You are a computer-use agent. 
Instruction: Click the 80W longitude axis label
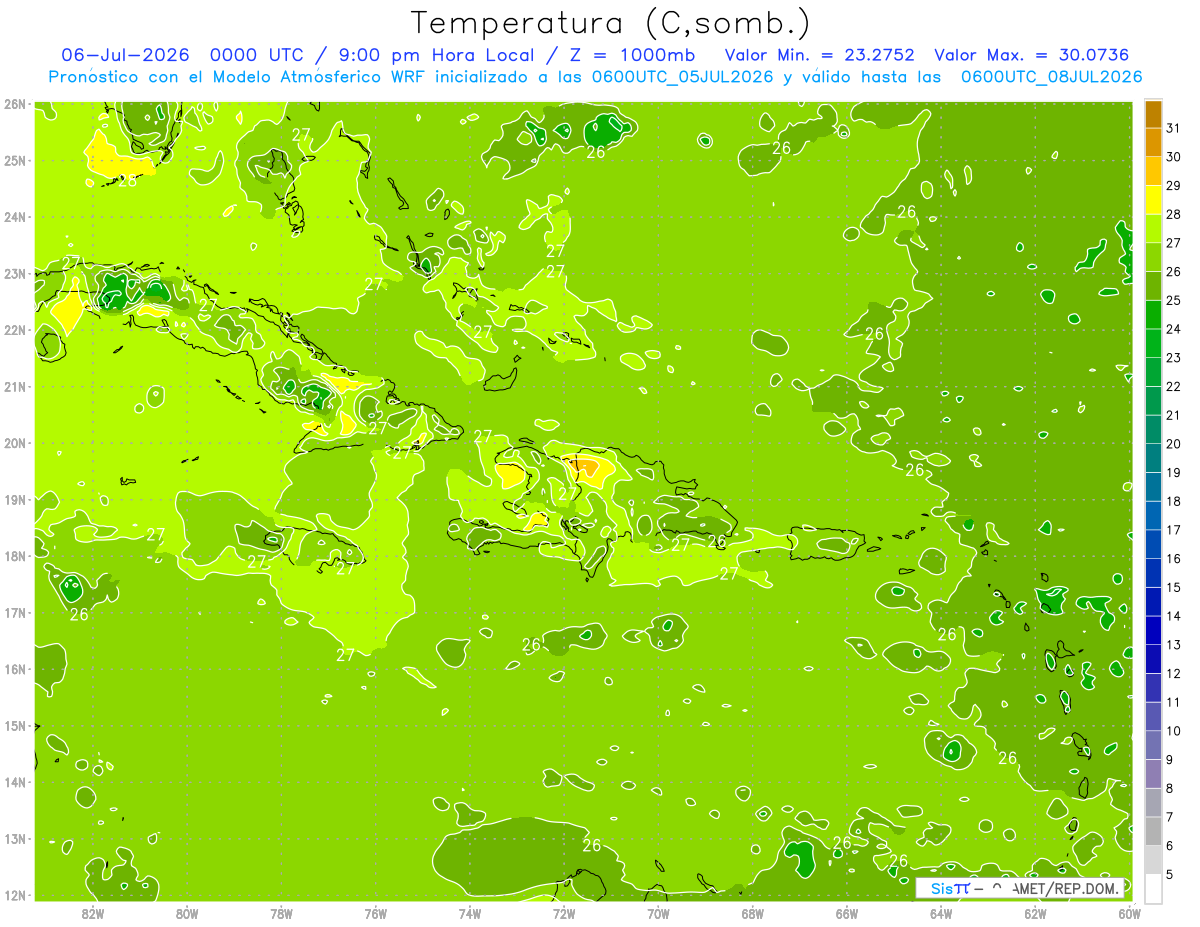[186, 913]
